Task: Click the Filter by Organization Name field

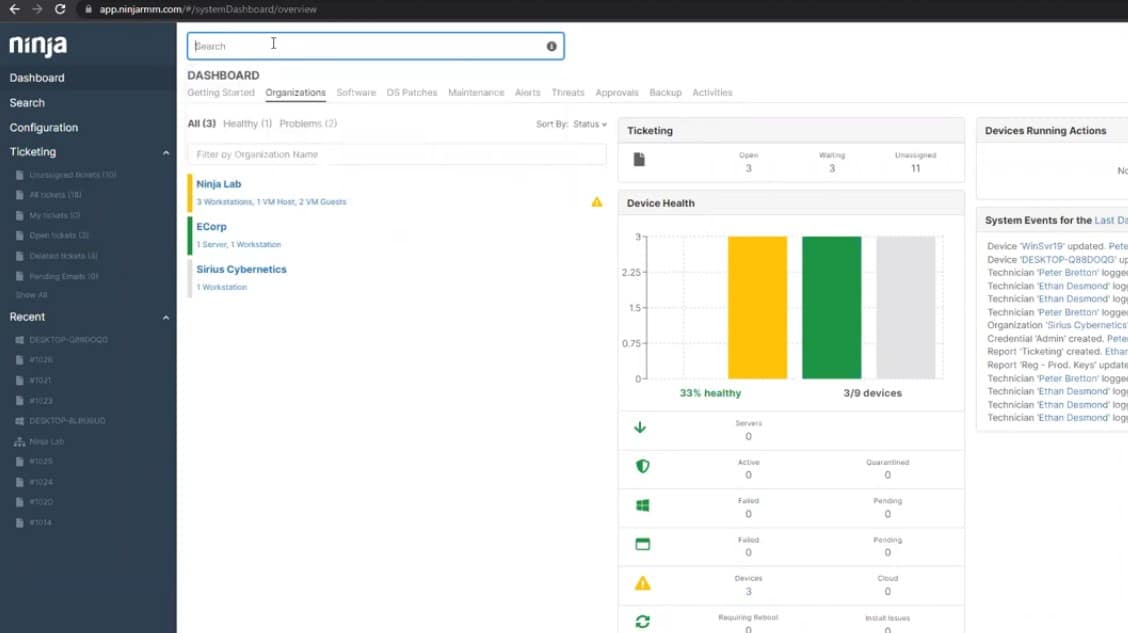Action: pyautogui.click(x=396, y=155)
